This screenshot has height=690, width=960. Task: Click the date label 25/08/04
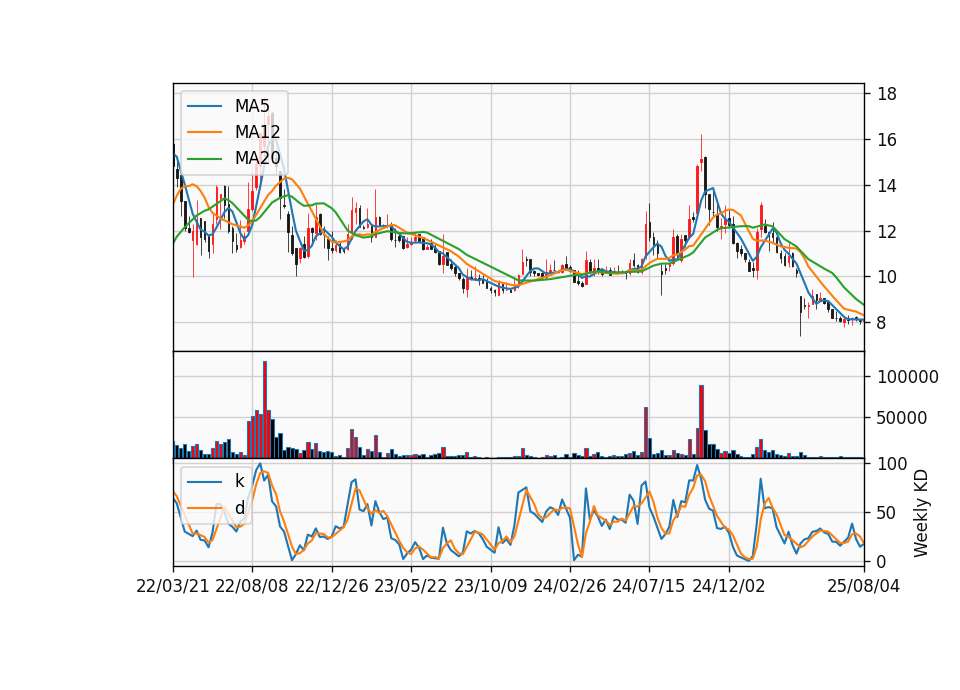tap(864, 586)
